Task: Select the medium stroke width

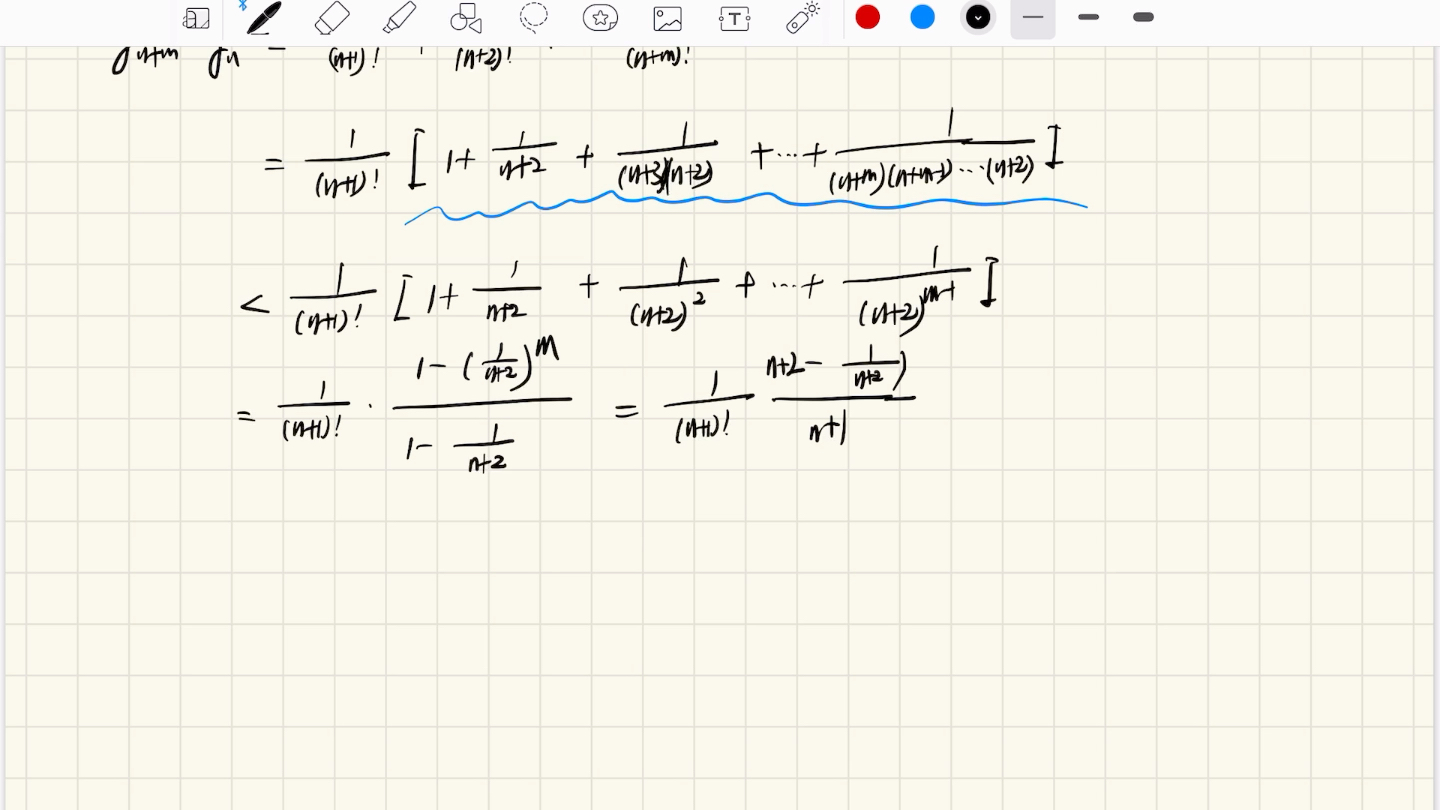Action: click(x=1089, y=17)
